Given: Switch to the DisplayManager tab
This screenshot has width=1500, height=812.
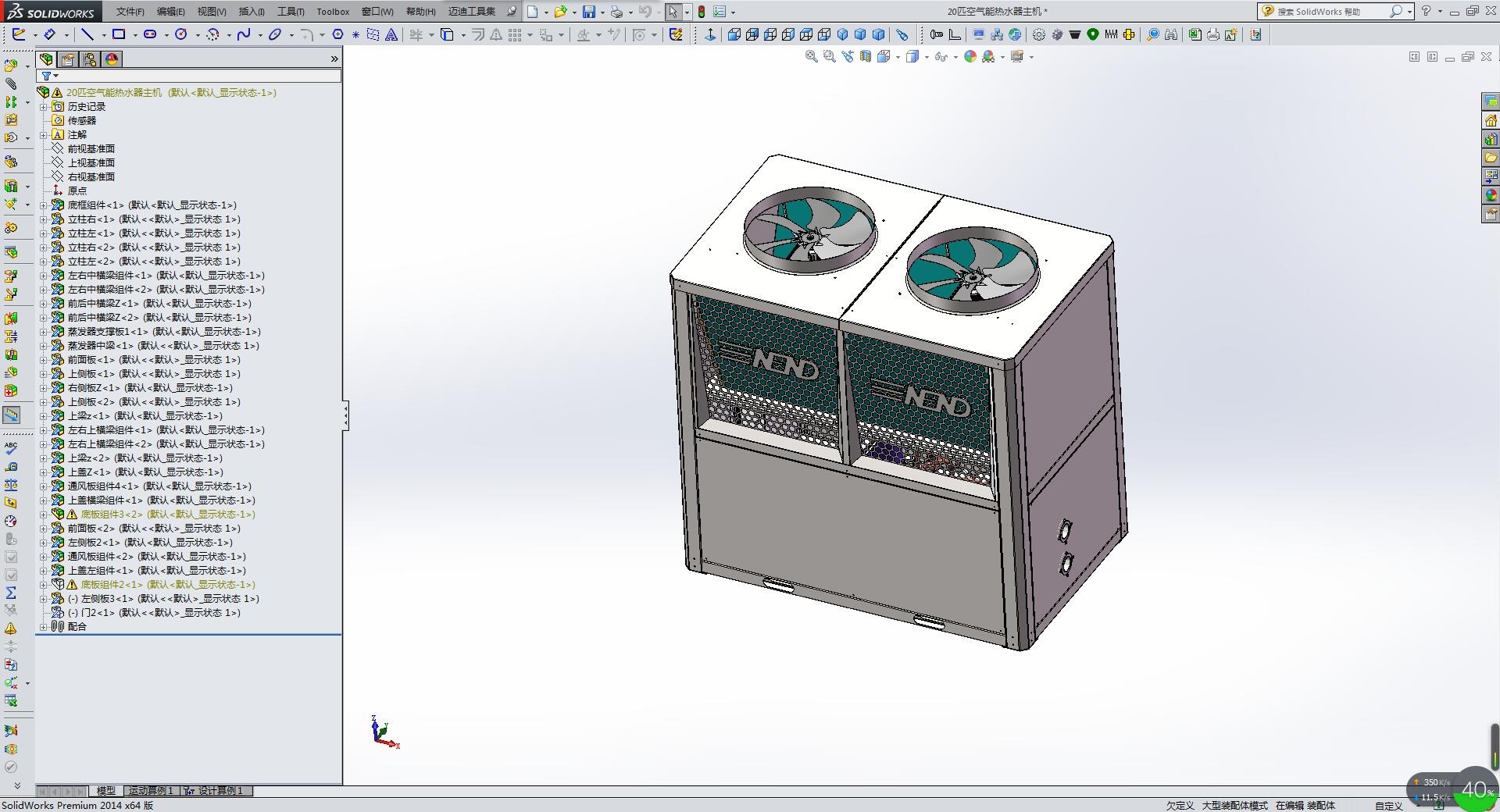Looking at the screenshot, I should point(112,59).
